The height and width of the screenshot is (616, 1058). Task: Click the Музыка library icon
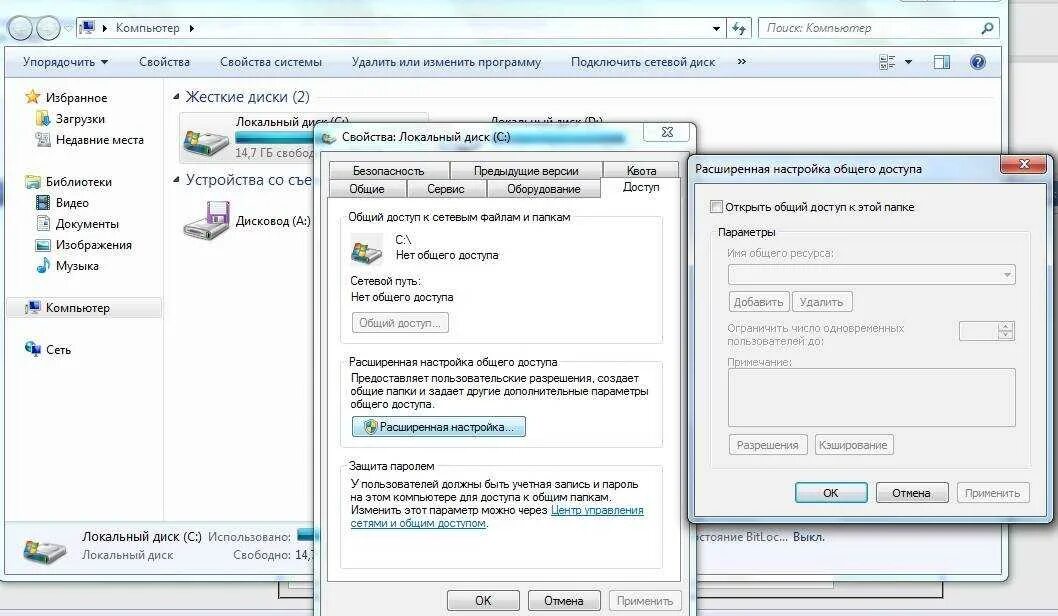[x=43, y=266]
